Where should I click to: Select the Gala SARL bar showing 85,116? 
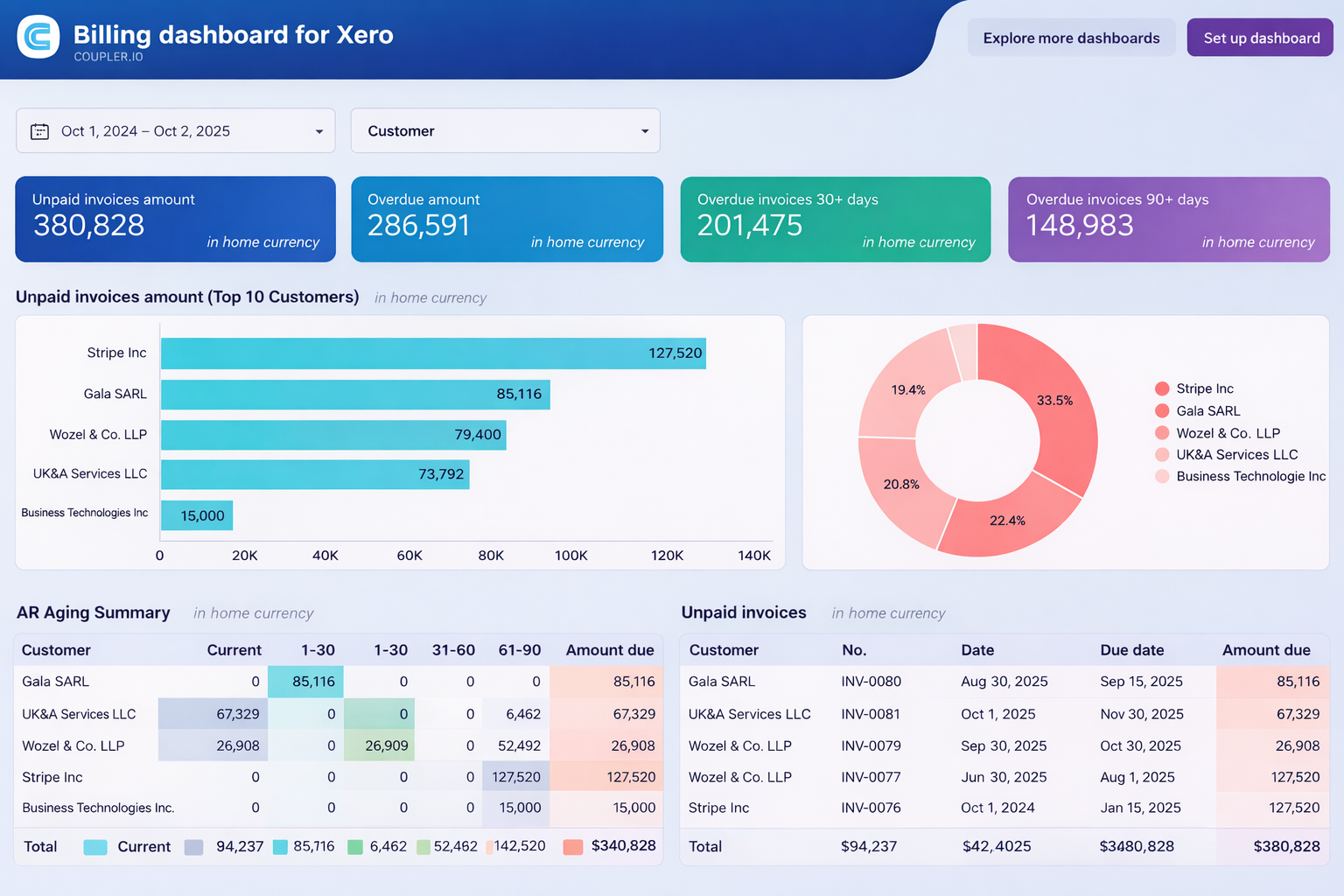(x=354, y=395)
